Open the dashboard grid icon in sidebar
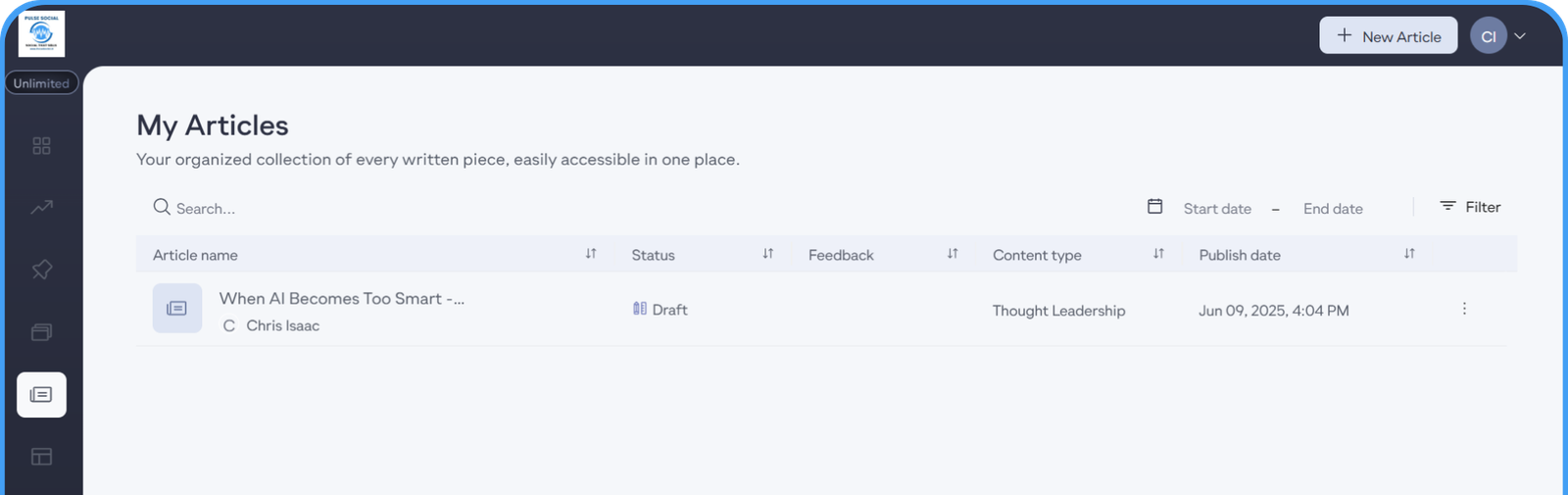This screenshot has width=1568, height=495. [41, 146]
